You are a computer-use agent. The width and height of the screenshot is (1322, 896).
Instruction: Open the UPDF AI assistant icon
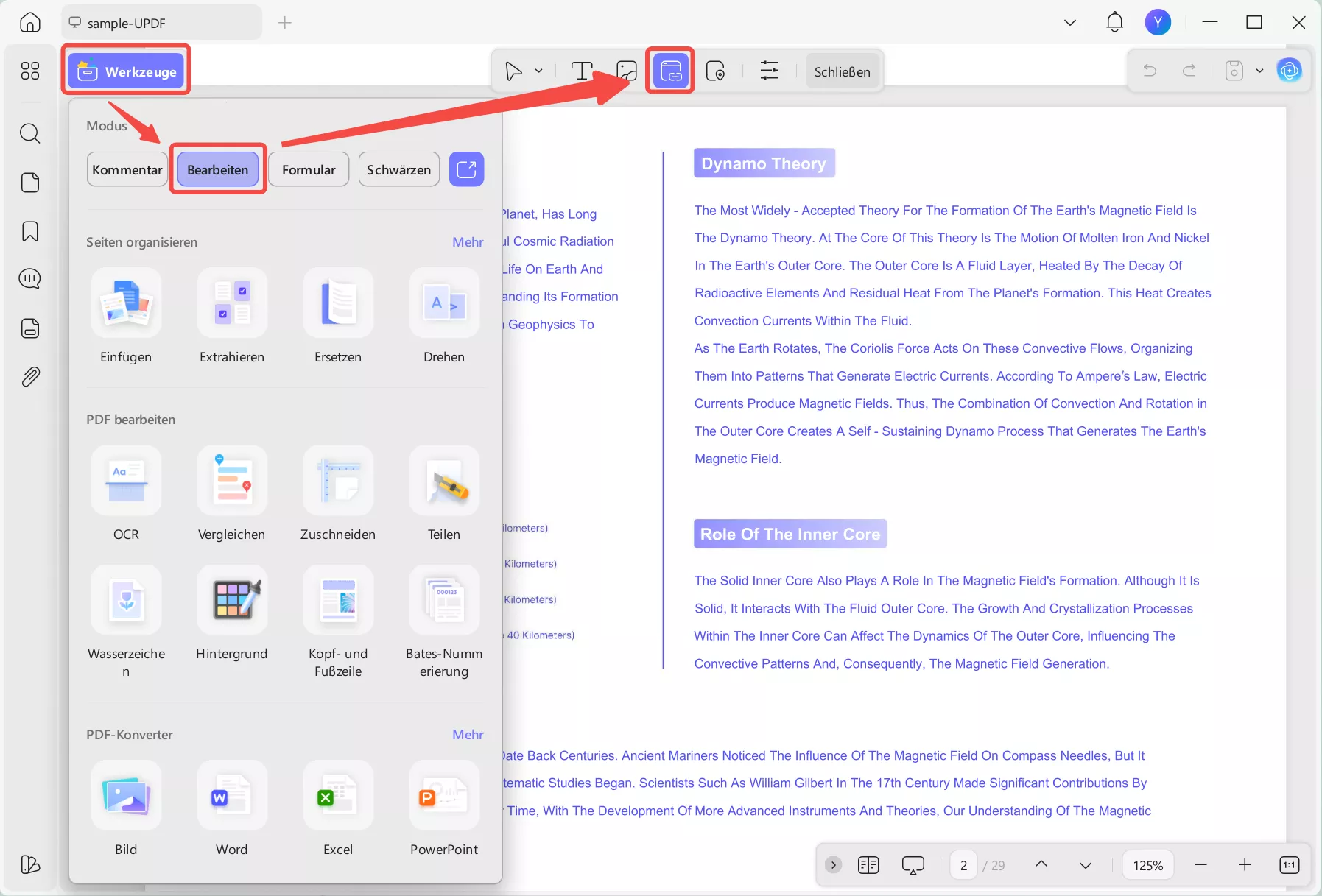click(1290, 71)
